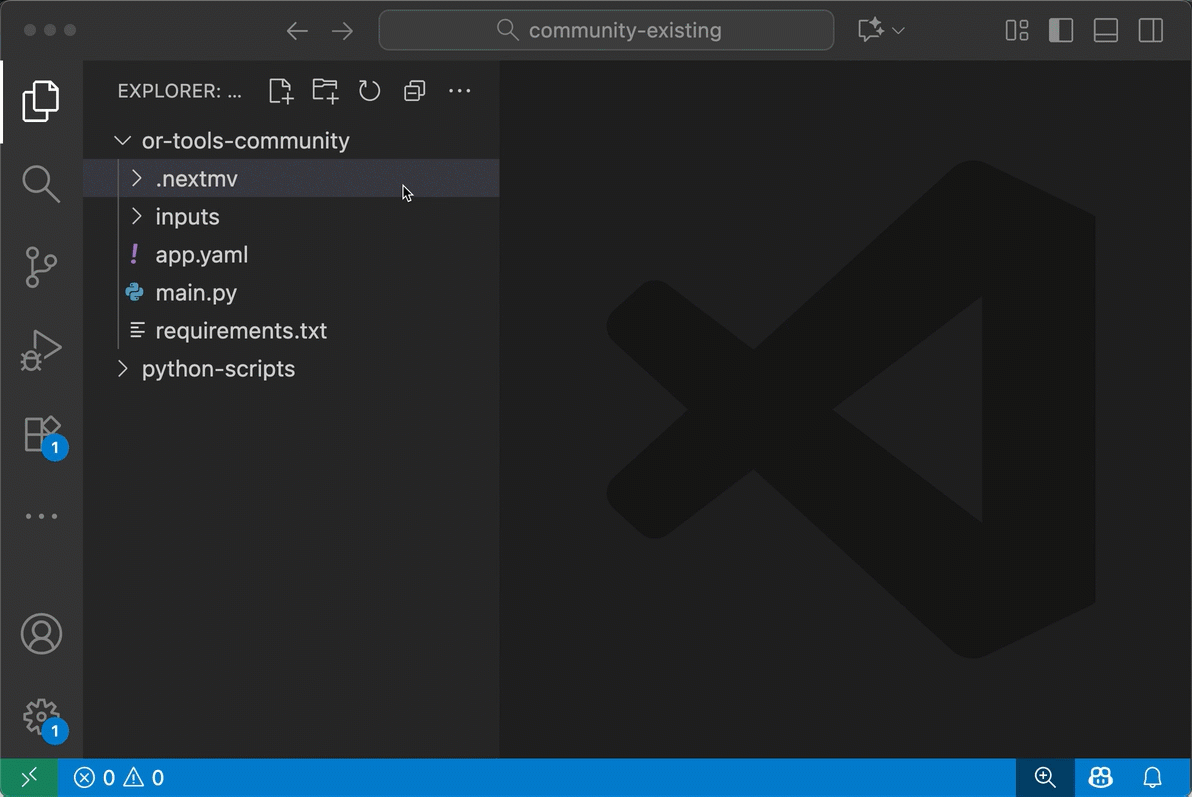This screenshot has width=1192, height=797.
Task: Open the requirements.txt file
Action: point(291,331)
